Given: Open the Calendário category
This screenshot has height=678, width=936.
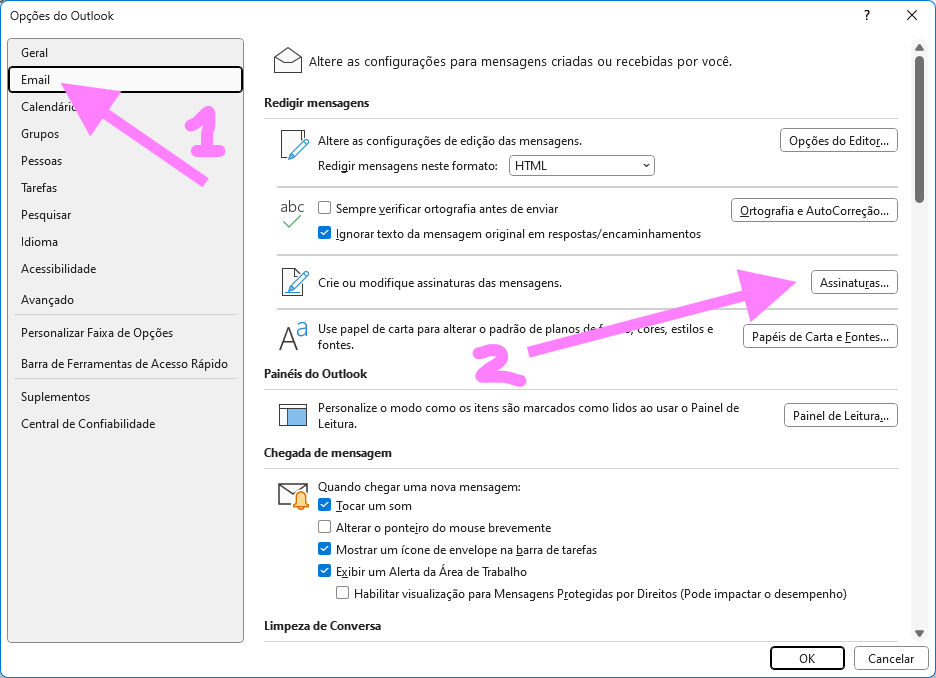Looking at the screenshot, I should click(125, 107).
